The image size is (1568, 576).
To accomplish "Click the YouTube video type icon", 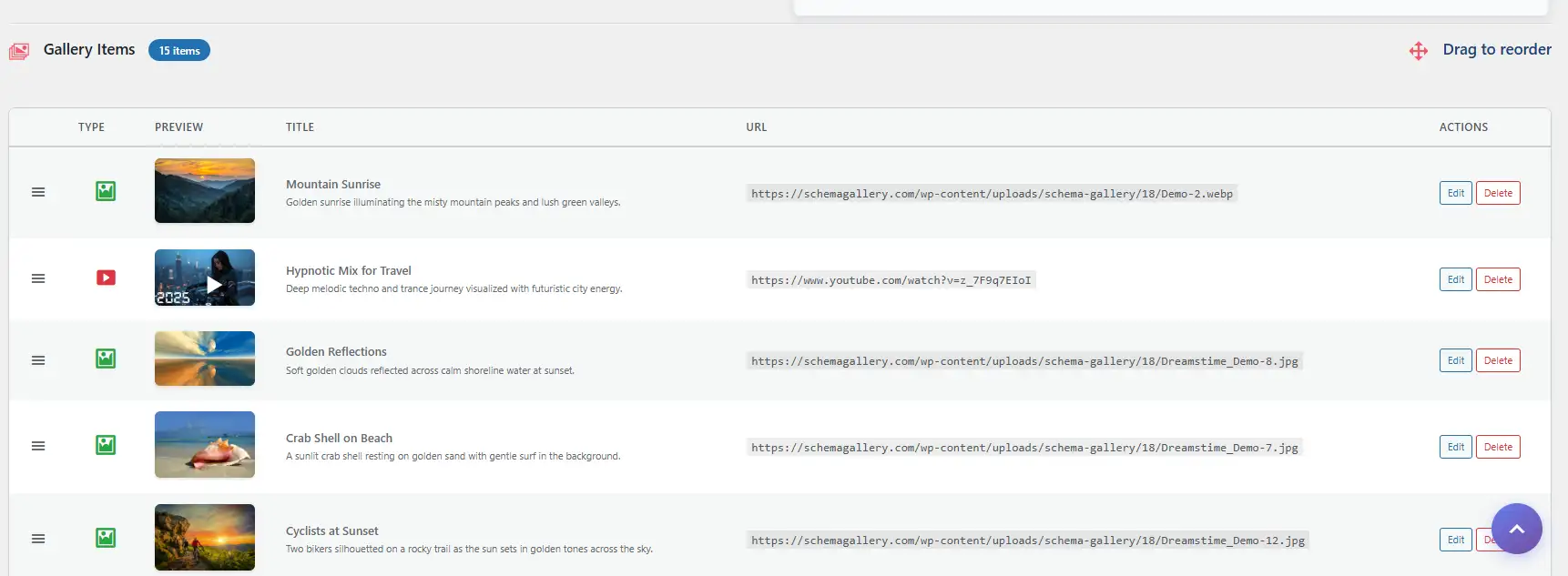I will (106, 278).
